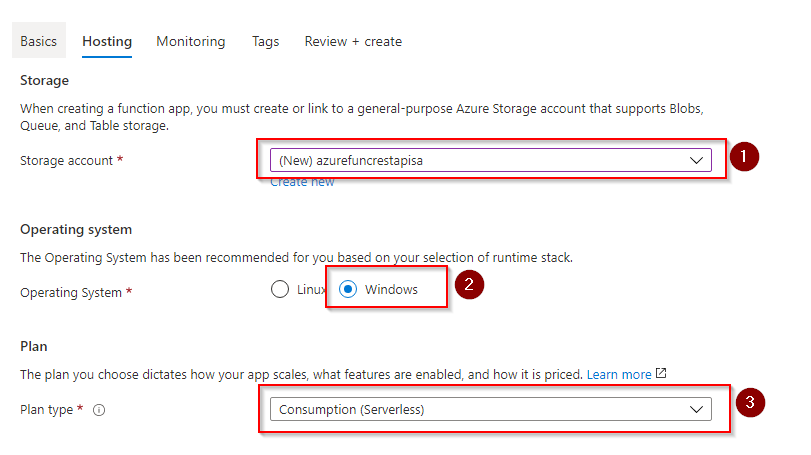Switch to the Monitoring tab
The height and width of the screenshot is (455, 811).
point(191,41)
